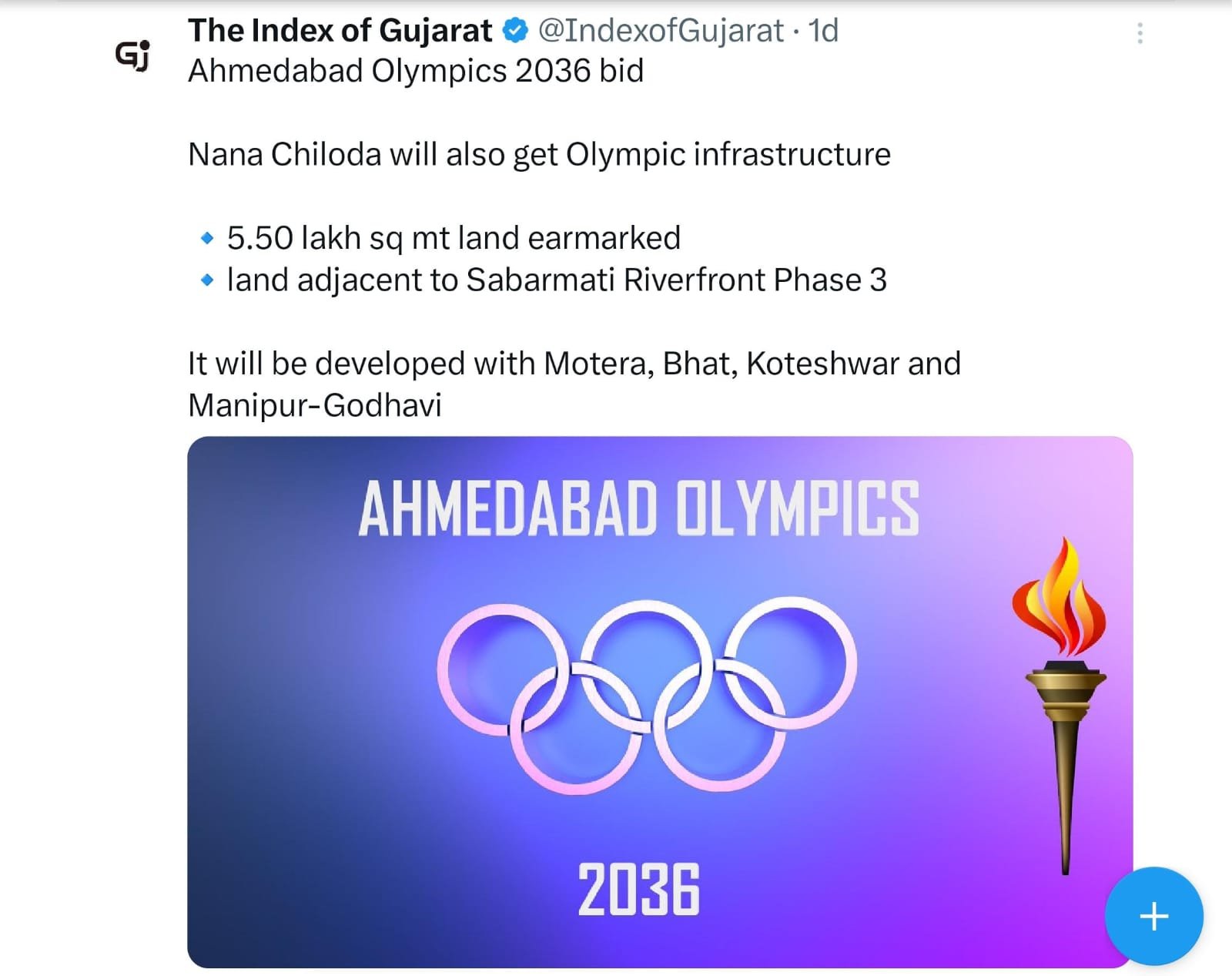
Task: Click the Motera, Bhat, Koteshwar sentence
Action: pos(574,364)
